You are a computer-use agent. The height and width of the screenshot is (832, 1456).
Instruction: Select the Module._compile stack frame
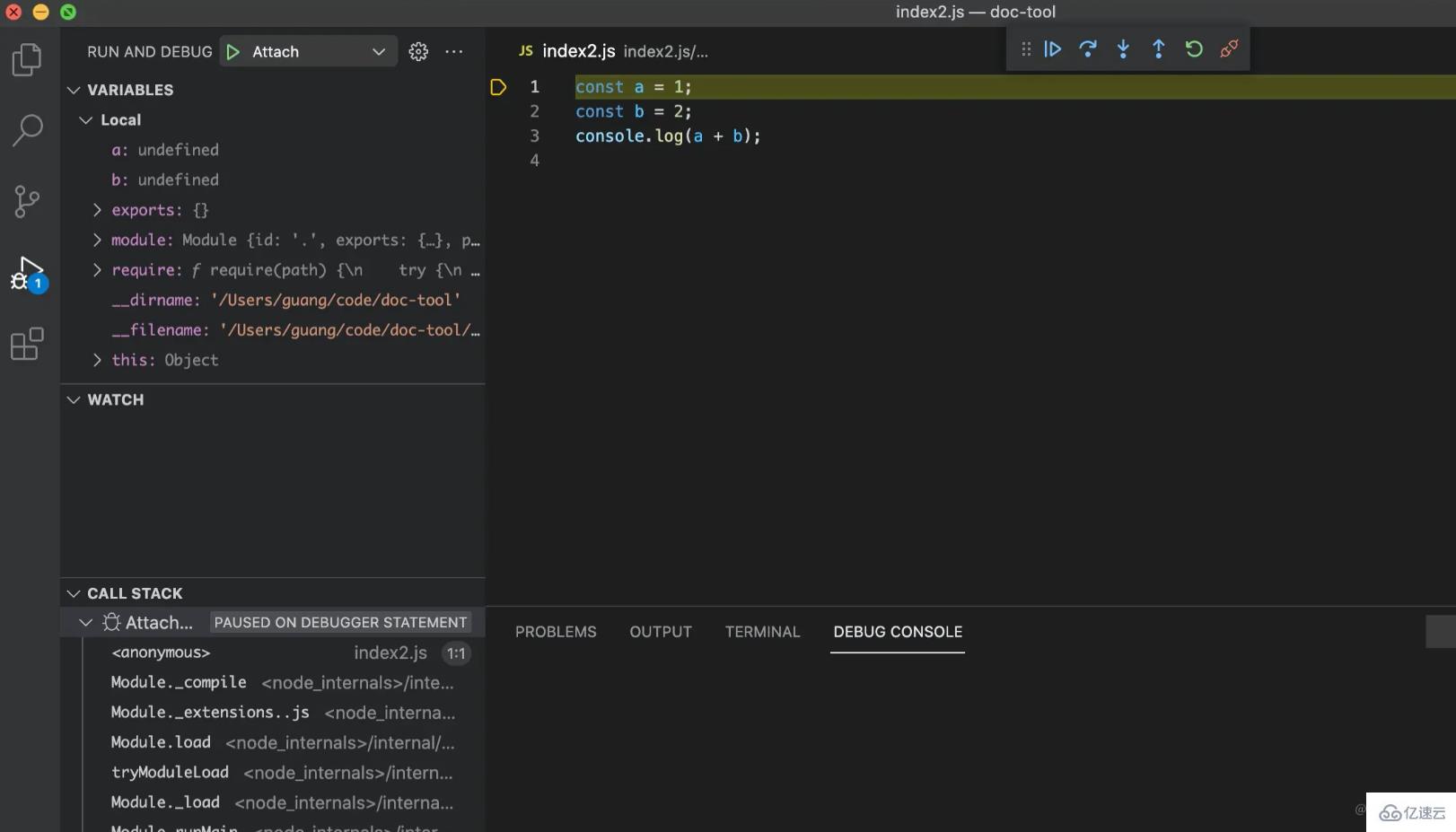[273, 682]
